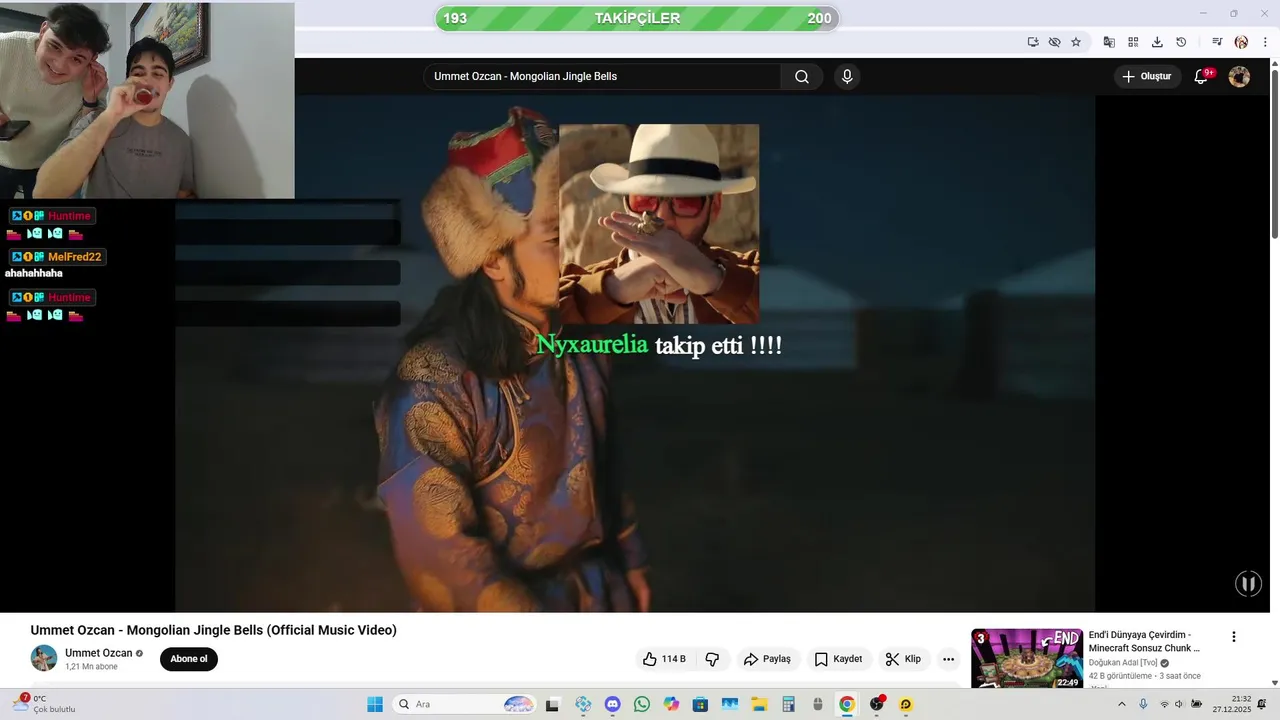The height and width of the screenshot is (720, 1280).
Task: Open the YouTube account avatar menu
Action: pyautogui.click(x=1239, y=77)
